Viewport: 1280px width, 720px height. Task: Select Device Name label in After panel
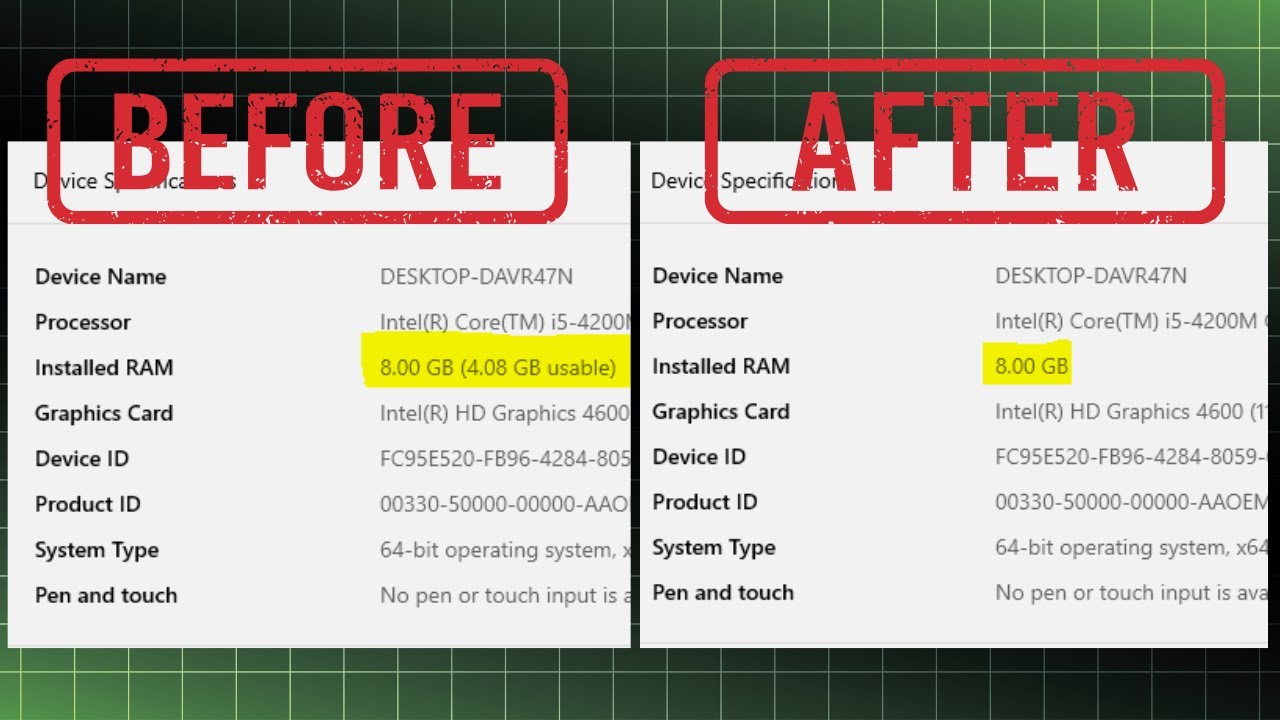tap(718, 276)
